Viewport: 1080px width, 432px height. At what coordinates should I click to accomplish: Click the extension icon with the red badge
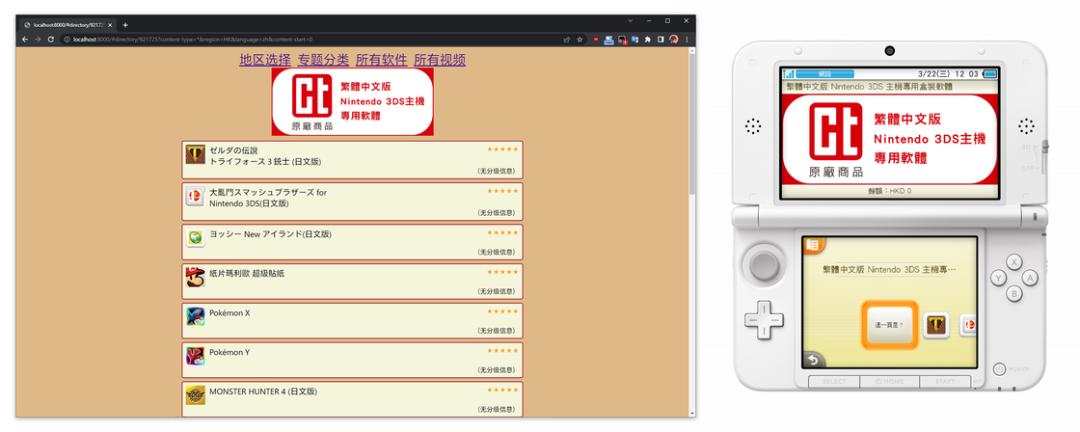(622, 39)
